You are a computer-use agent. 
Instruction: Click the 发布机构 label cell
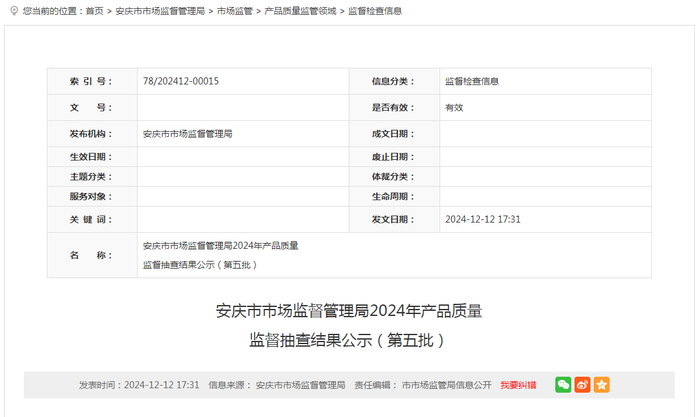92,134
